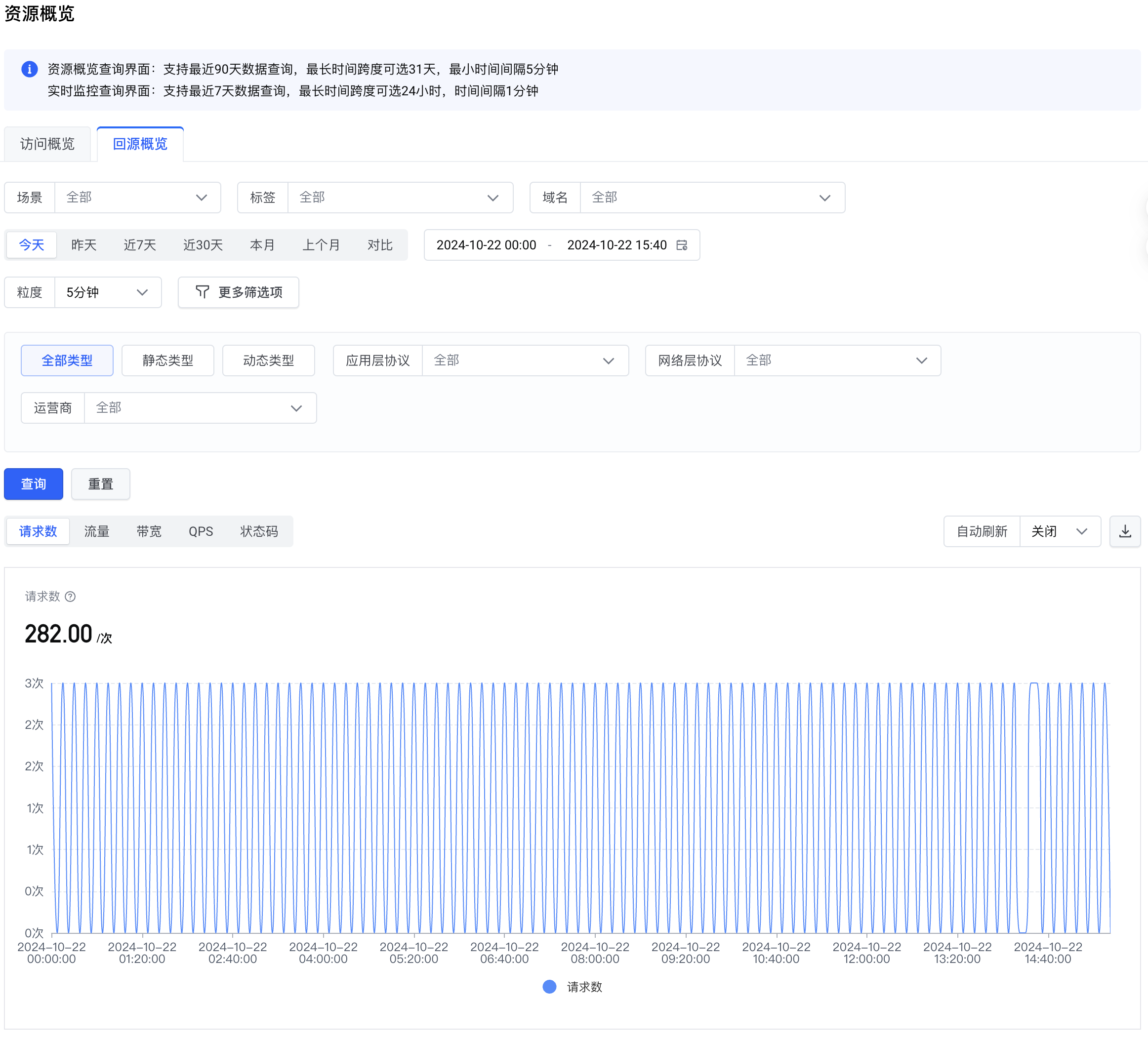This screenshot has width=1148, height=1041.
Task: Choose the 近30天 time range
Action: pos(204,245)
